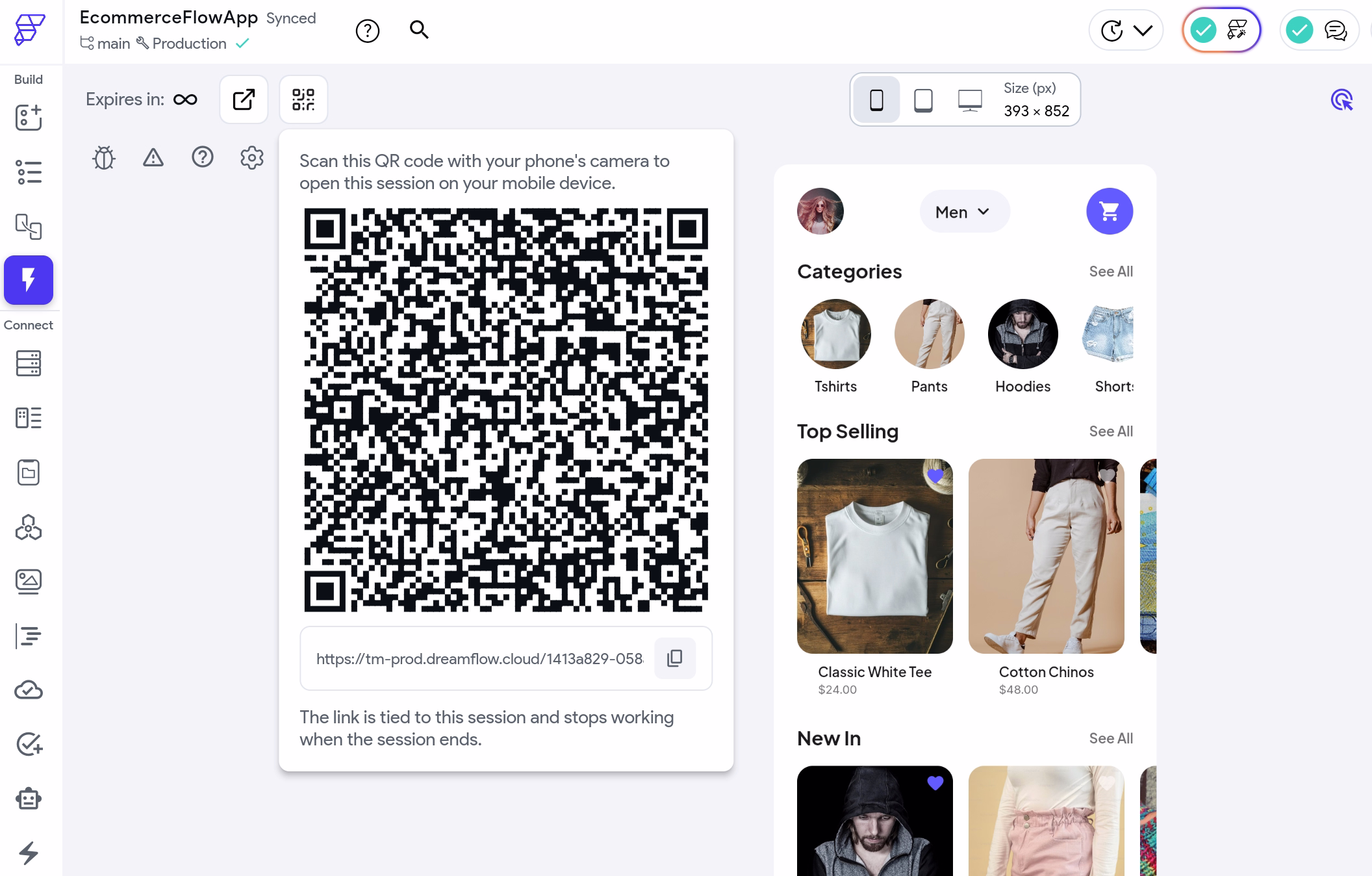Open the data schema list icon
Image resolution: width=1372 pixels, height=876 pixels.
(x=29, y=418)
